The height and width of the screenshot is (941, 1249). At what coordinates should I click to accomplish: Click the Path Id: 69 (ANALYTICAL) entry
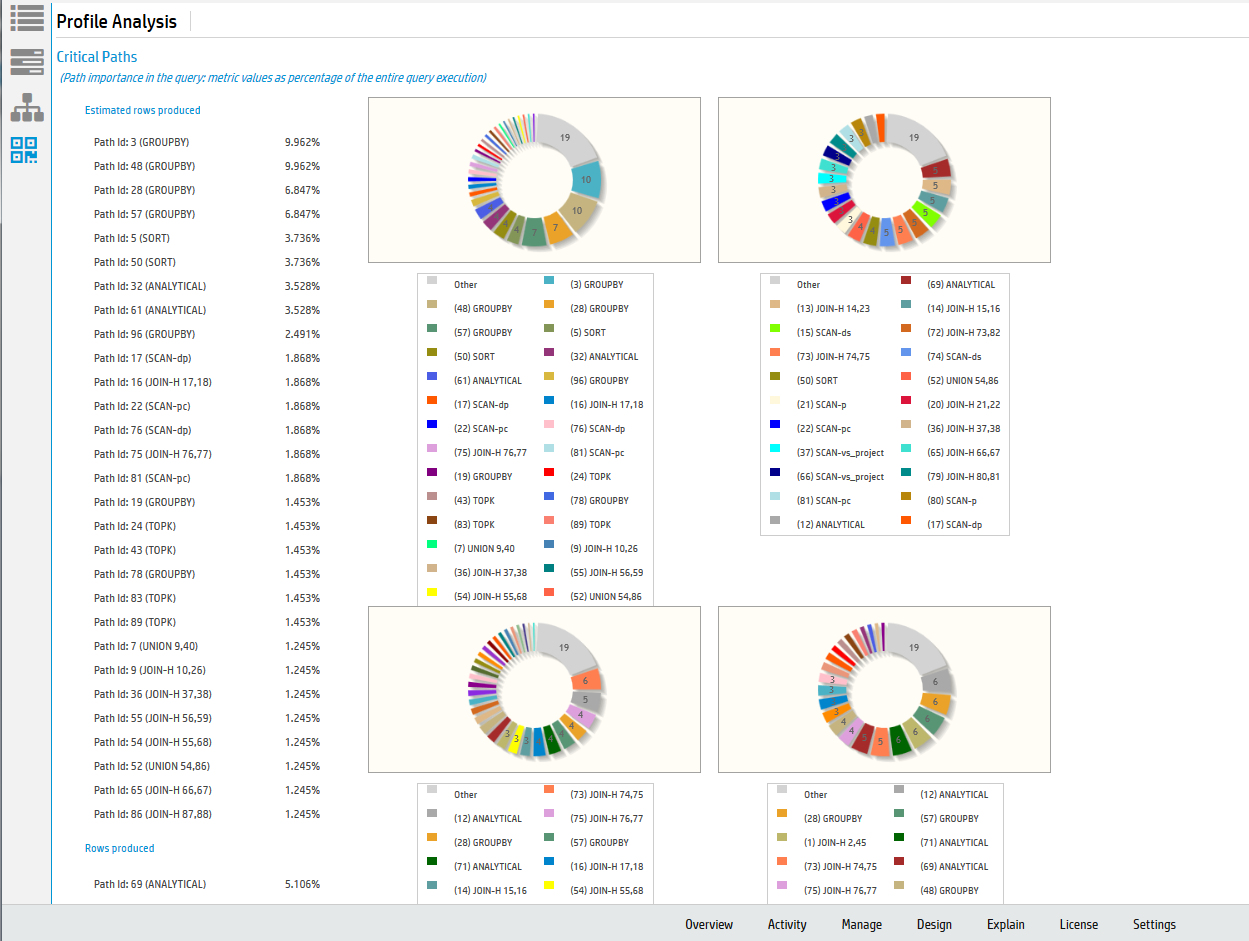150,884
